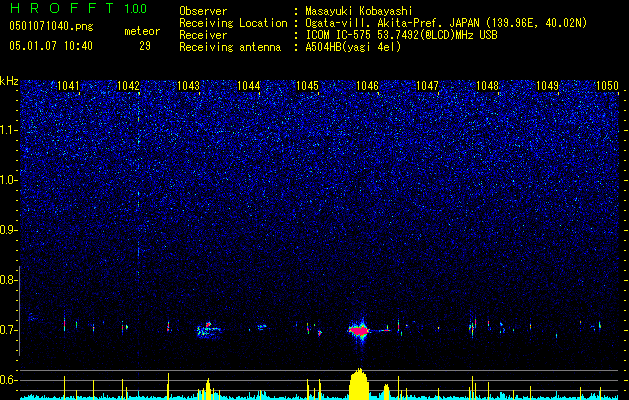Viewport: 629px width, 400px height.
Task: Click time axis marker 1046
Action: [367, 86]
